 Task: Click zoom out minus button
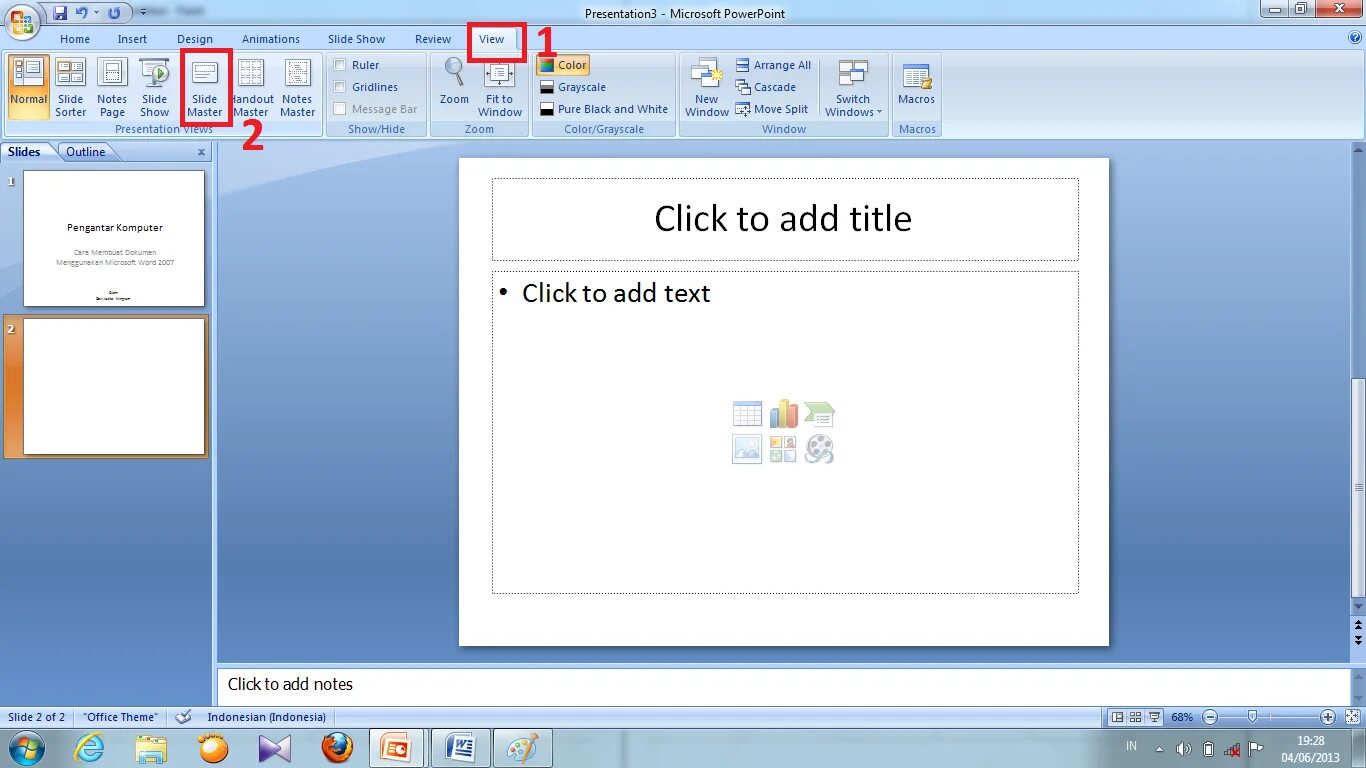click(1210, 717)
